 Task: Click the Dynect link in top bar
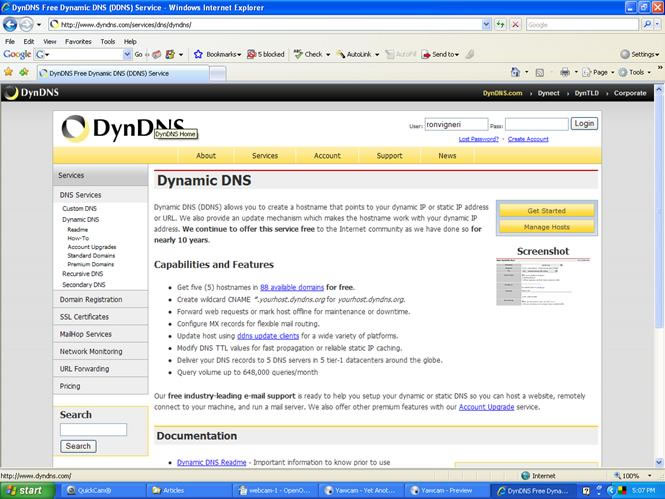click(548, 93)
